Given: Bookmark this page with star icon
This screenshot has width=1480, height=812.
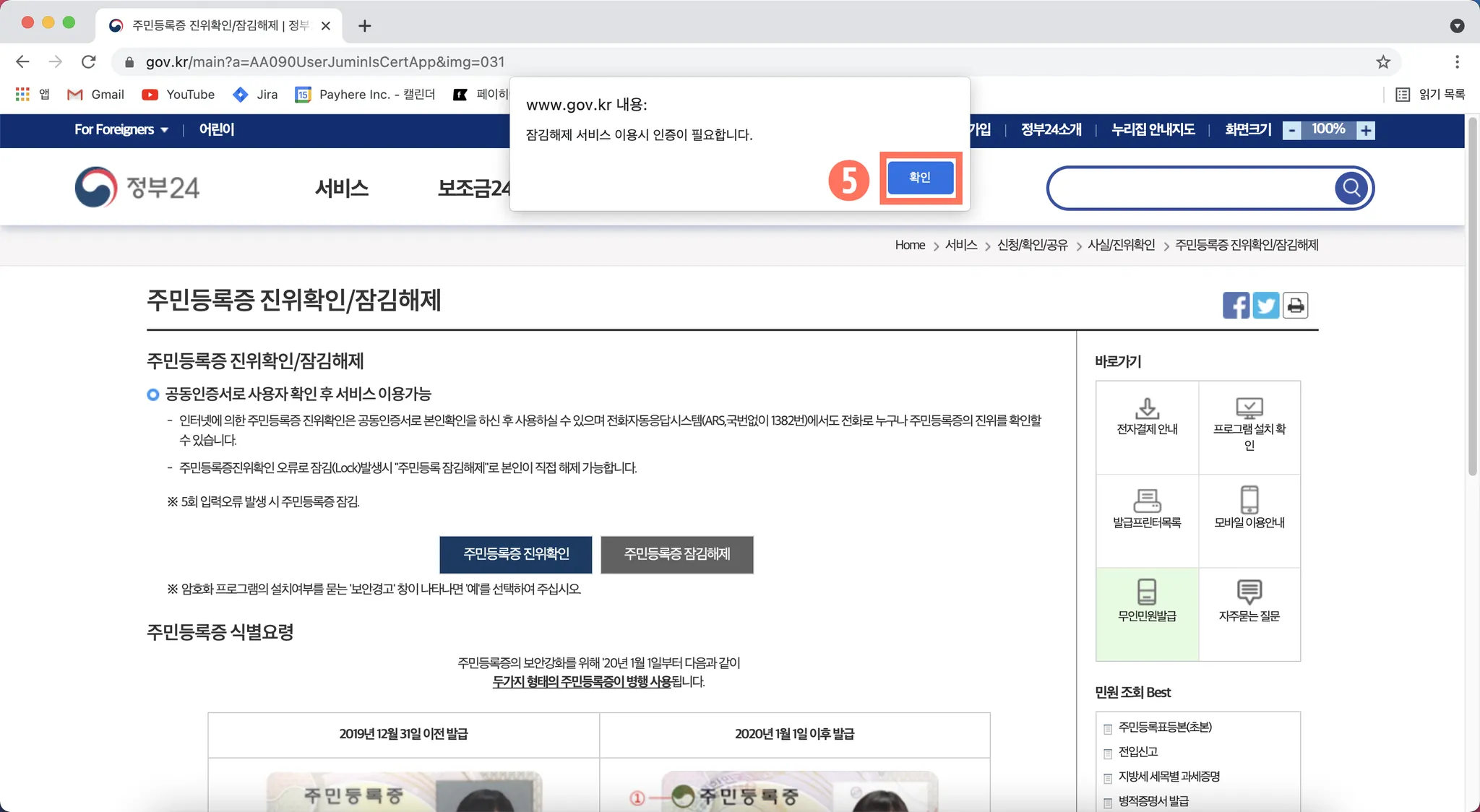Looking at the screenshot, I should click(1383, 62).
